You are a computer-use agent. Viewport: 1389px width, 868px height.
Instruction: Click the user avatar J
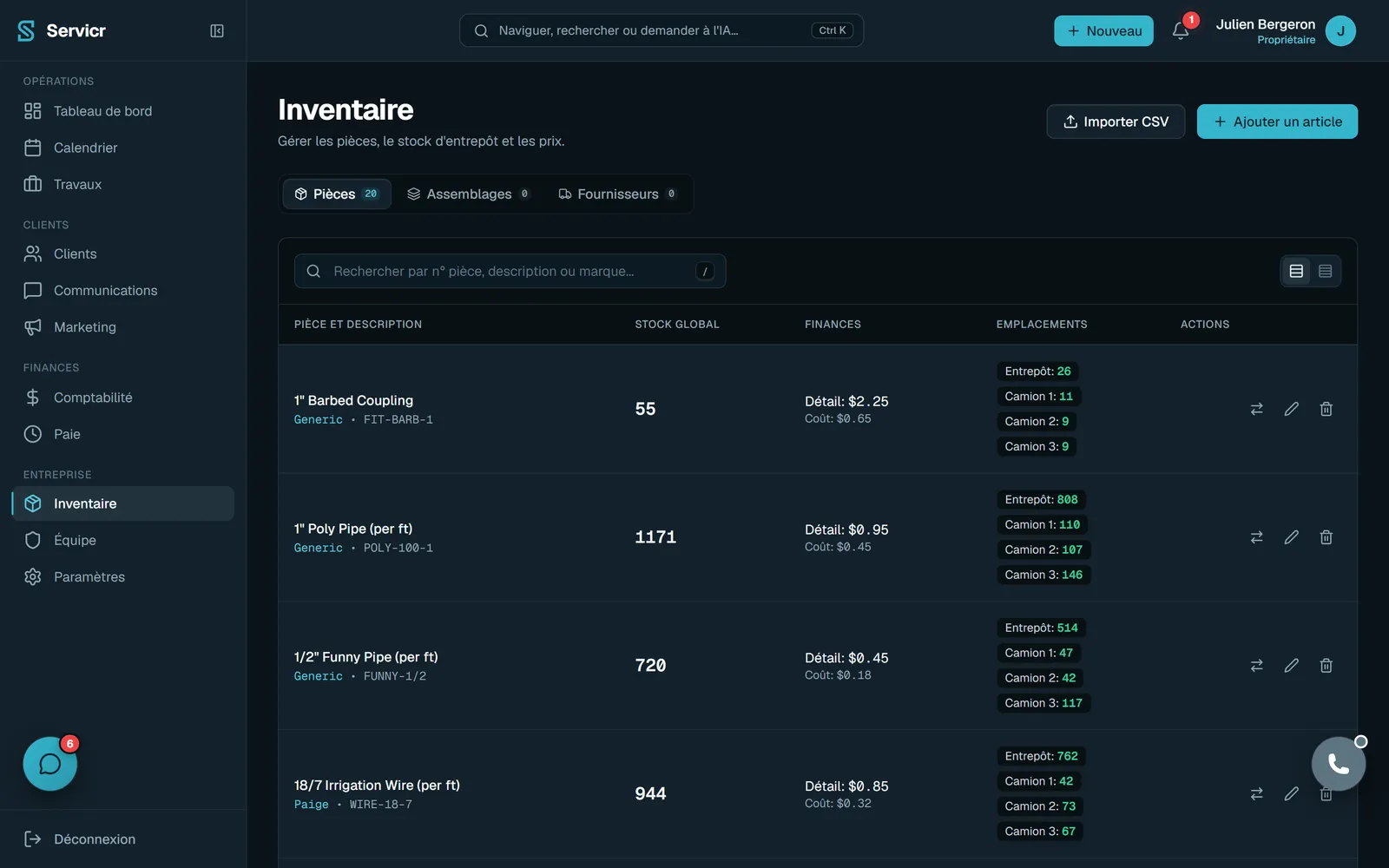pos(1340,30)
